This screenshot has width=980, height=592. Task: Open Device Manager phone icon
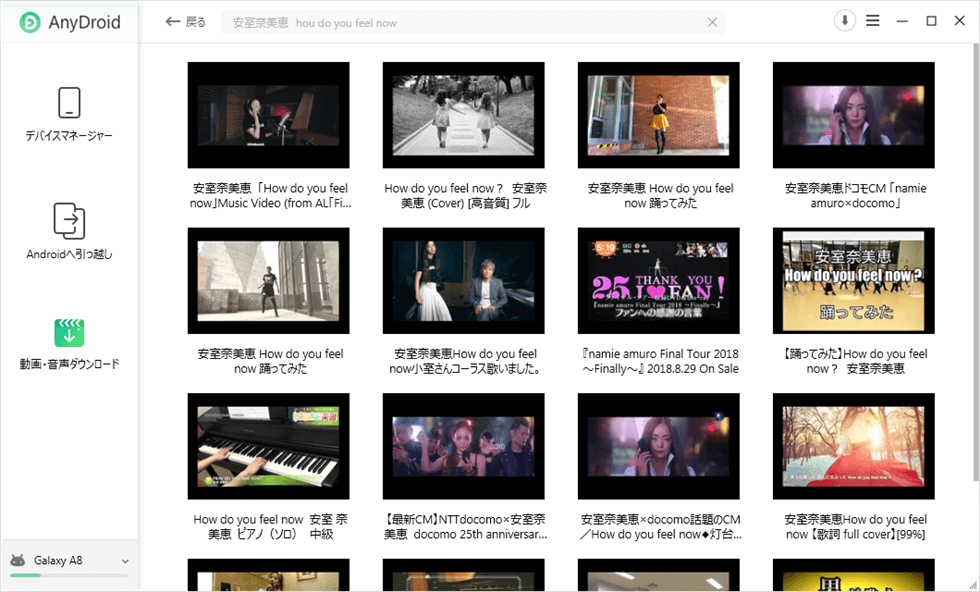tap(69, 103)
